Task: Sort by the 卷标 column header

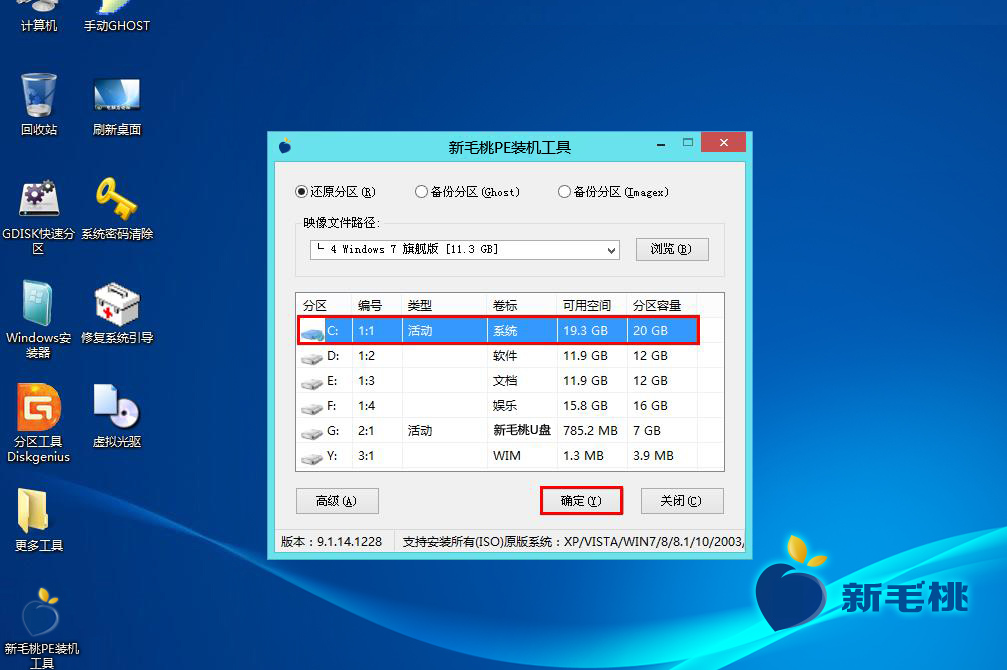Action: pyautogui.click(x=522, y=305)
